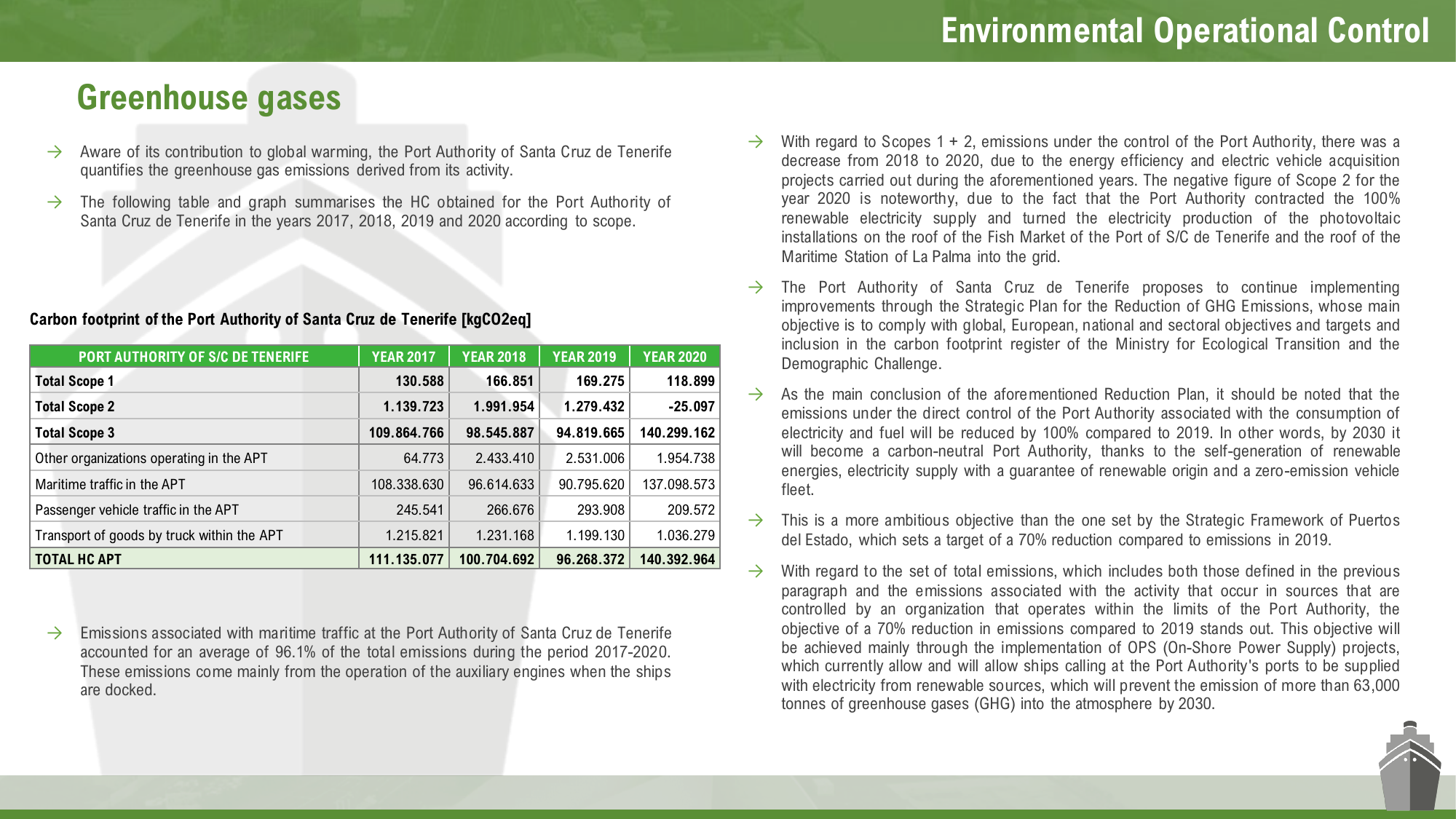This screenshot has width=1456, height=819.
Task: Click the 'Total Scope 3' row label
Action: (75, 432)
